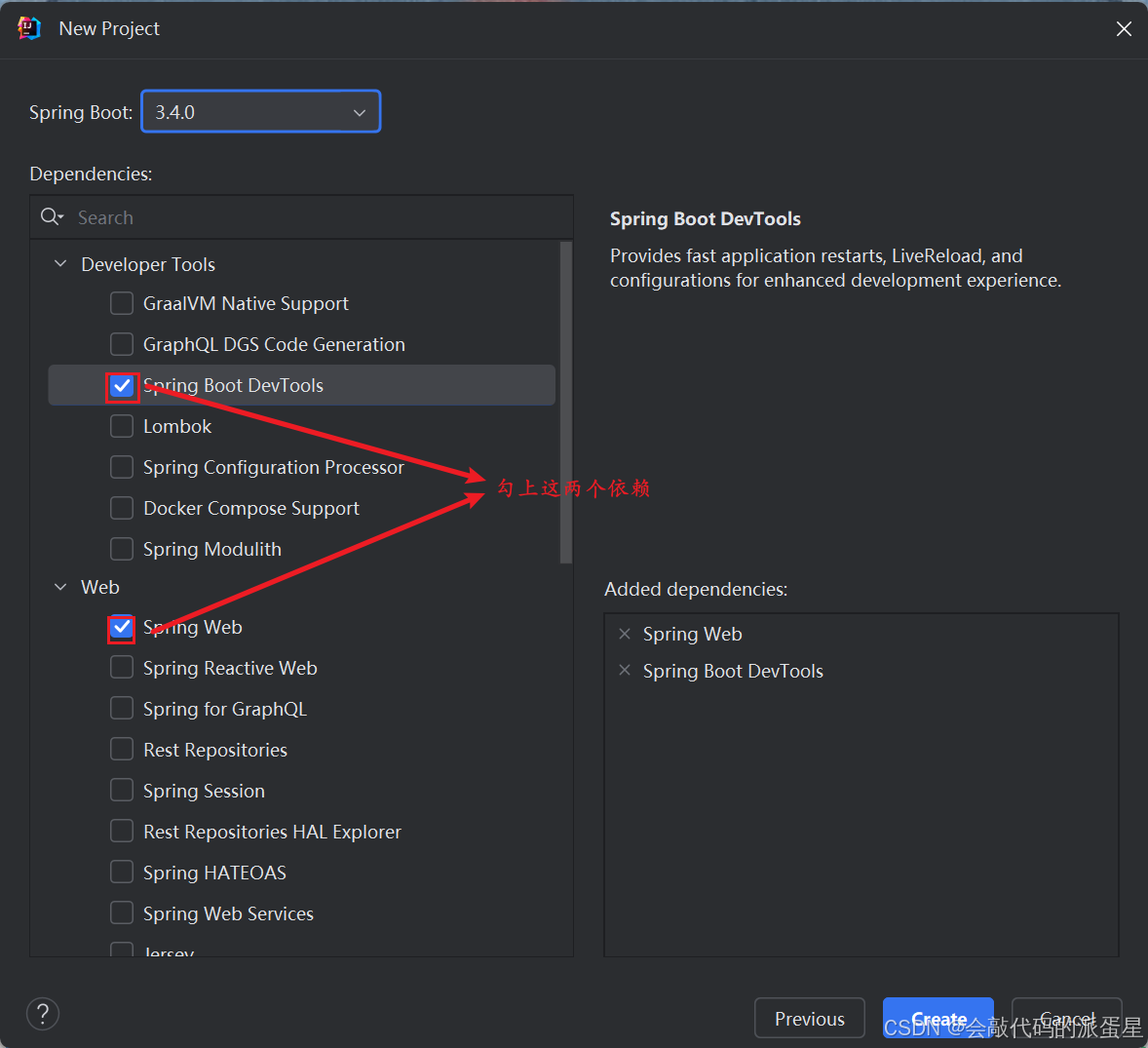Remove Spring Boot DevTools from added dependencies

point(625,670)
